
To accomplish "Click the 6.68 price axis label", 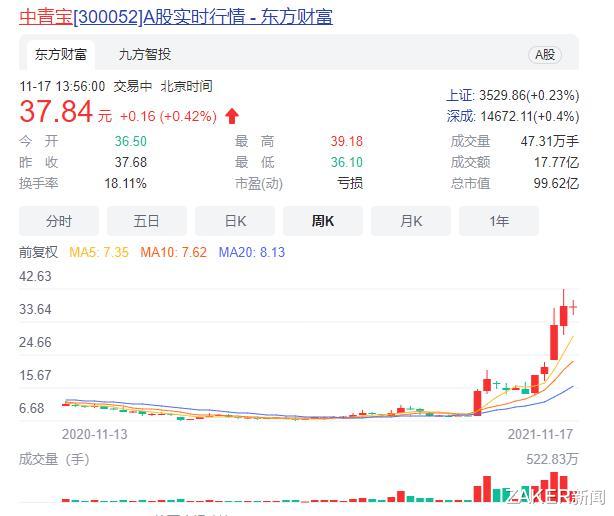I will [32, 408].
